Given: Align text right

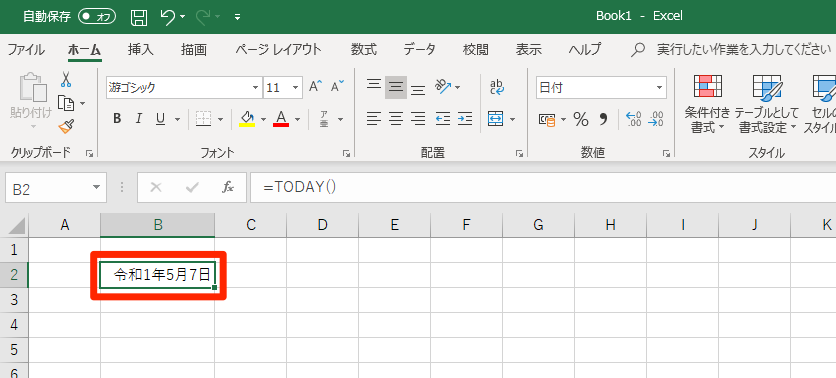Looking at the screenshot, I should click(x=418, y=119).
